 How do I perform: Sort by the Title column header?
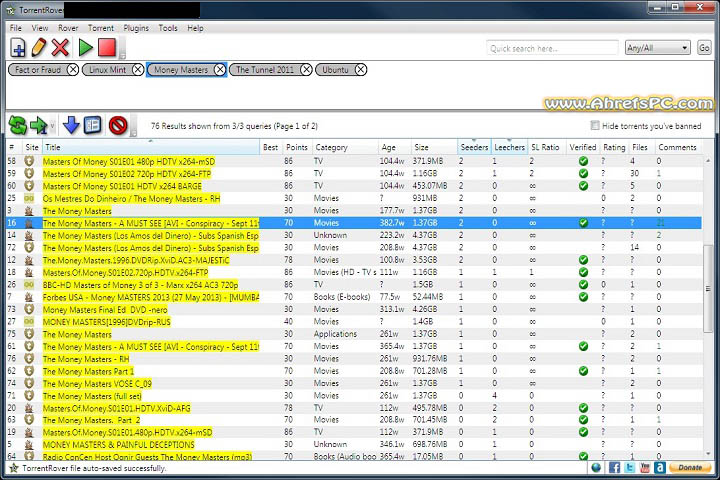pos(151,147)
